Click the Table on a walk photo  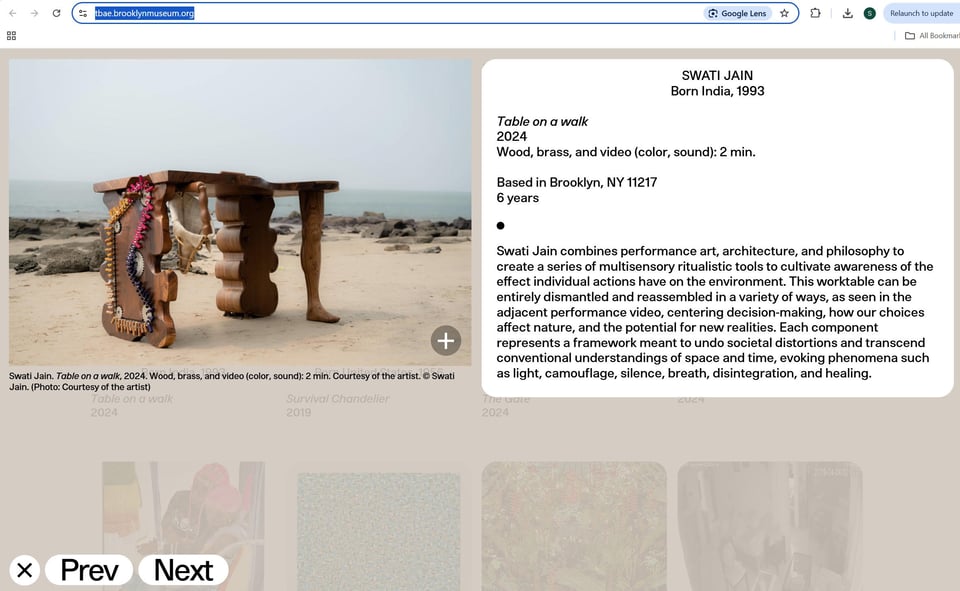[x=240, y=212]
